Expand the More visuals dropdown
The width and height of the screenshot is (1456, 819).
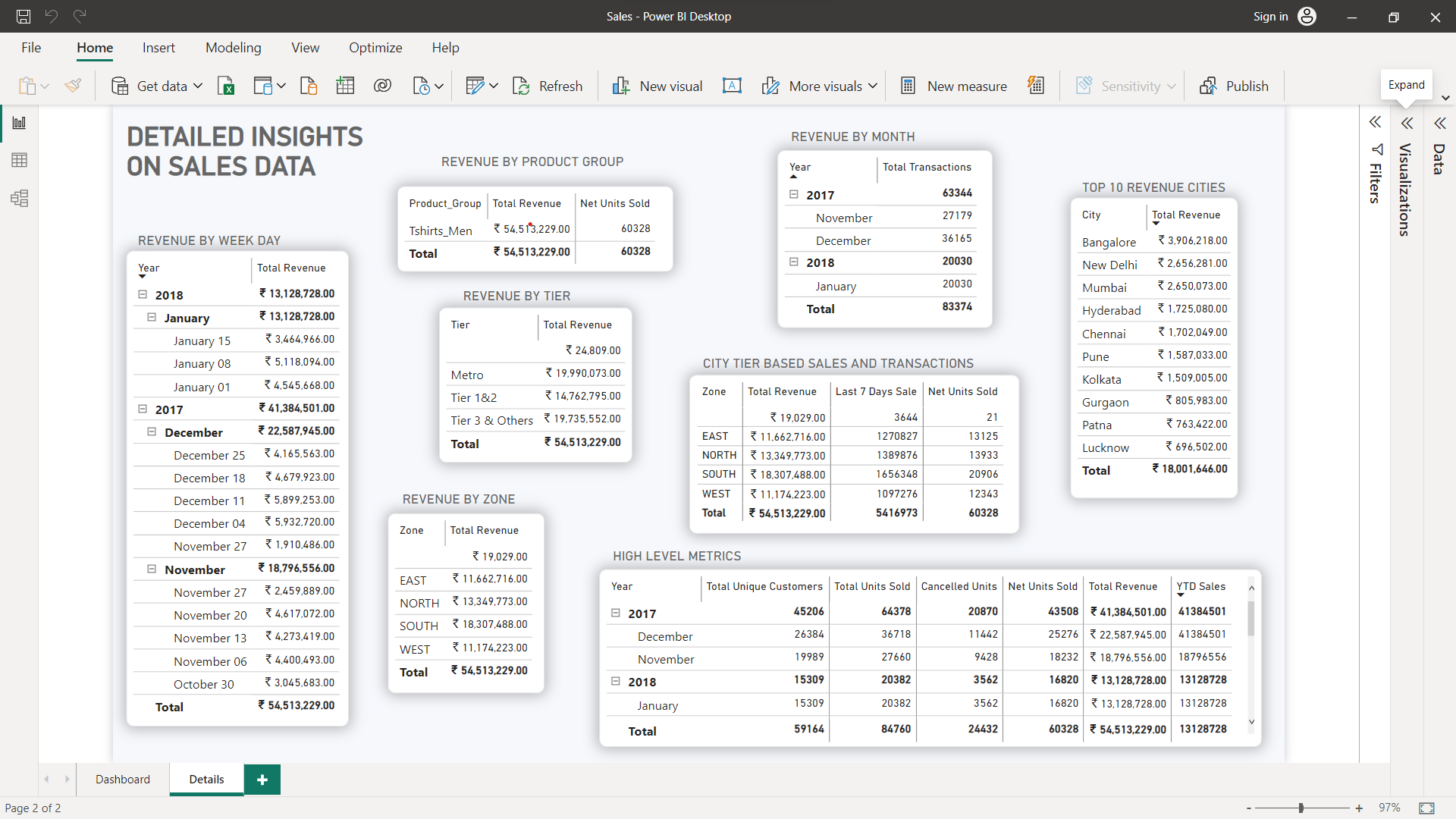tap(873, 86)
